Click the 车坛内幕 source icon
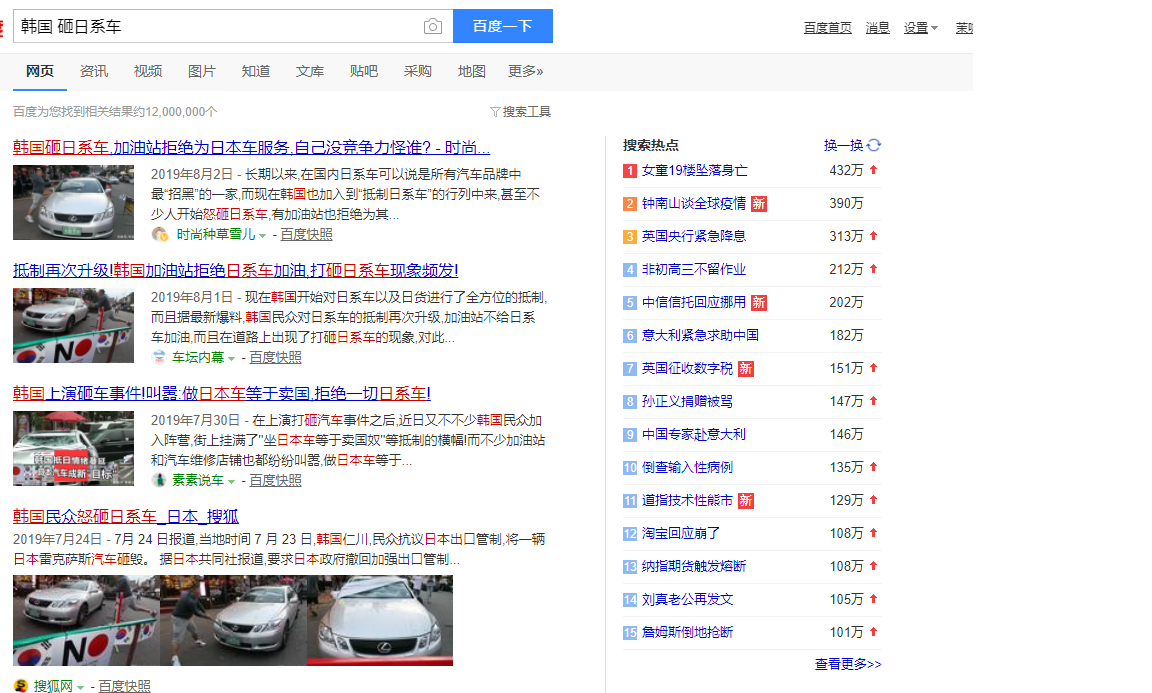 [x=159, y=357]
